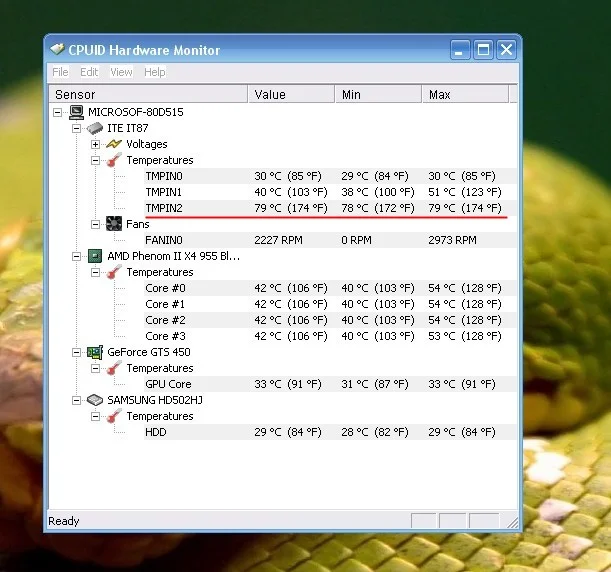
Task: Click the computer icon beside MICROSOF-80D515
Action: (76, 112)
